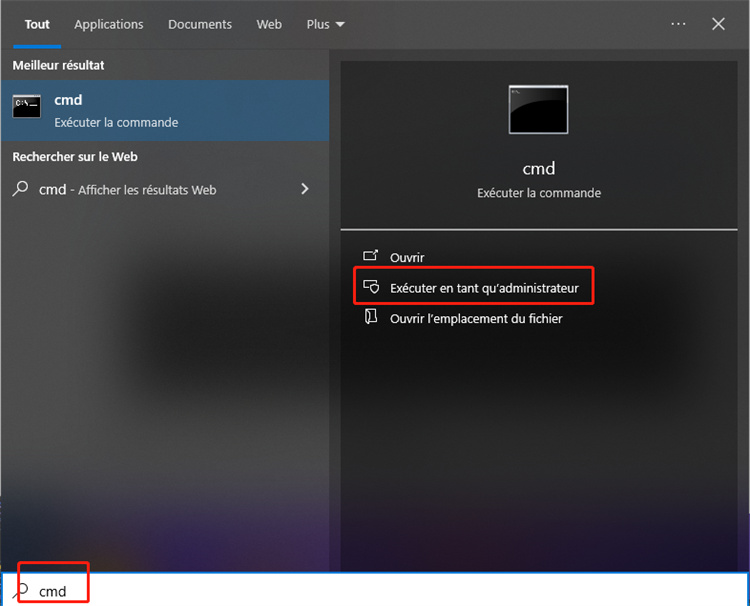This screenshot has width=750, height=606.
Task: Click the large cmd preview thumbnail
Action: [539, 110]
